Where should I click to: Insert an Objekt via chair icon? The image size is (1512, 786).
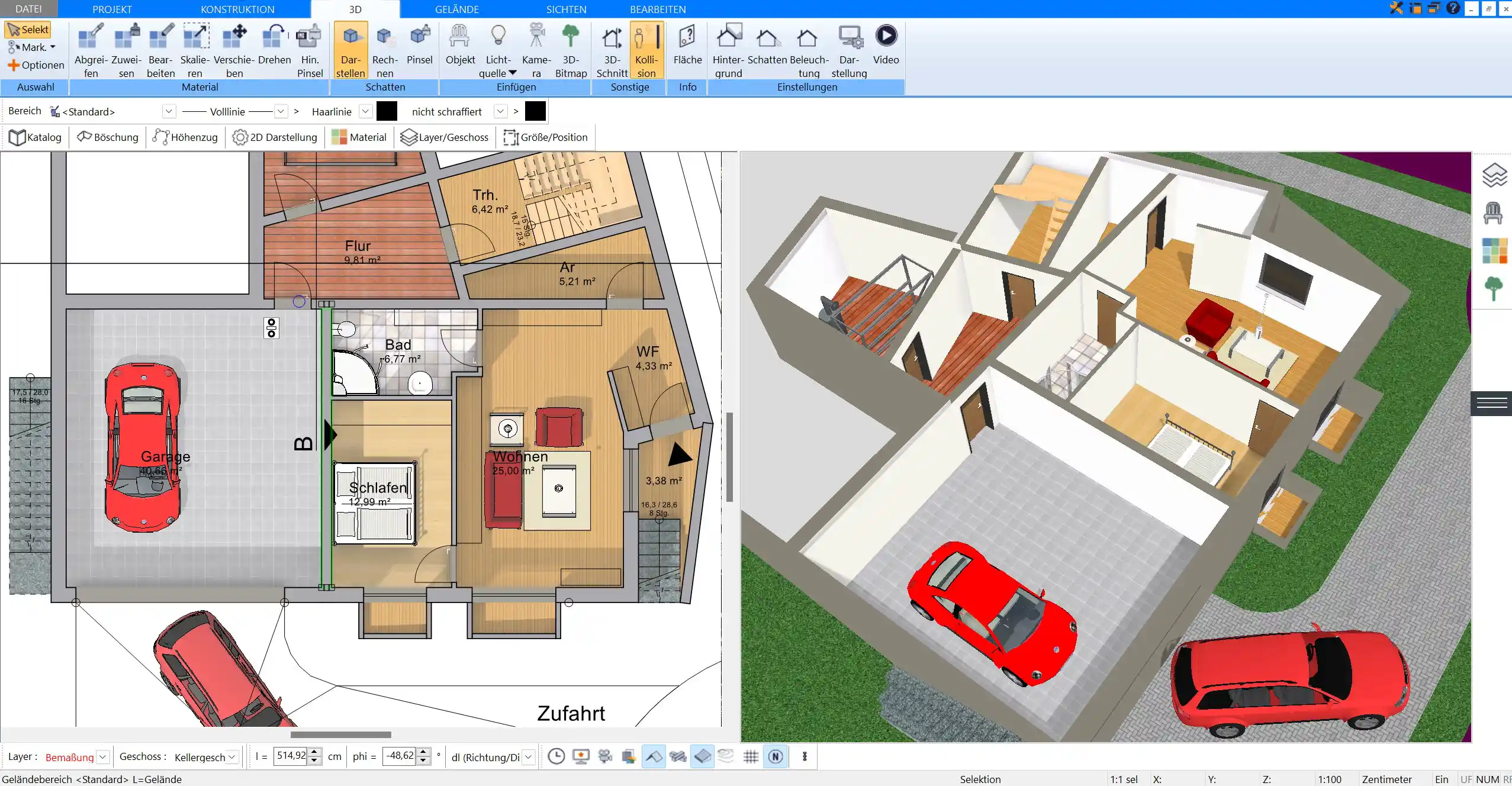(460, 44)
